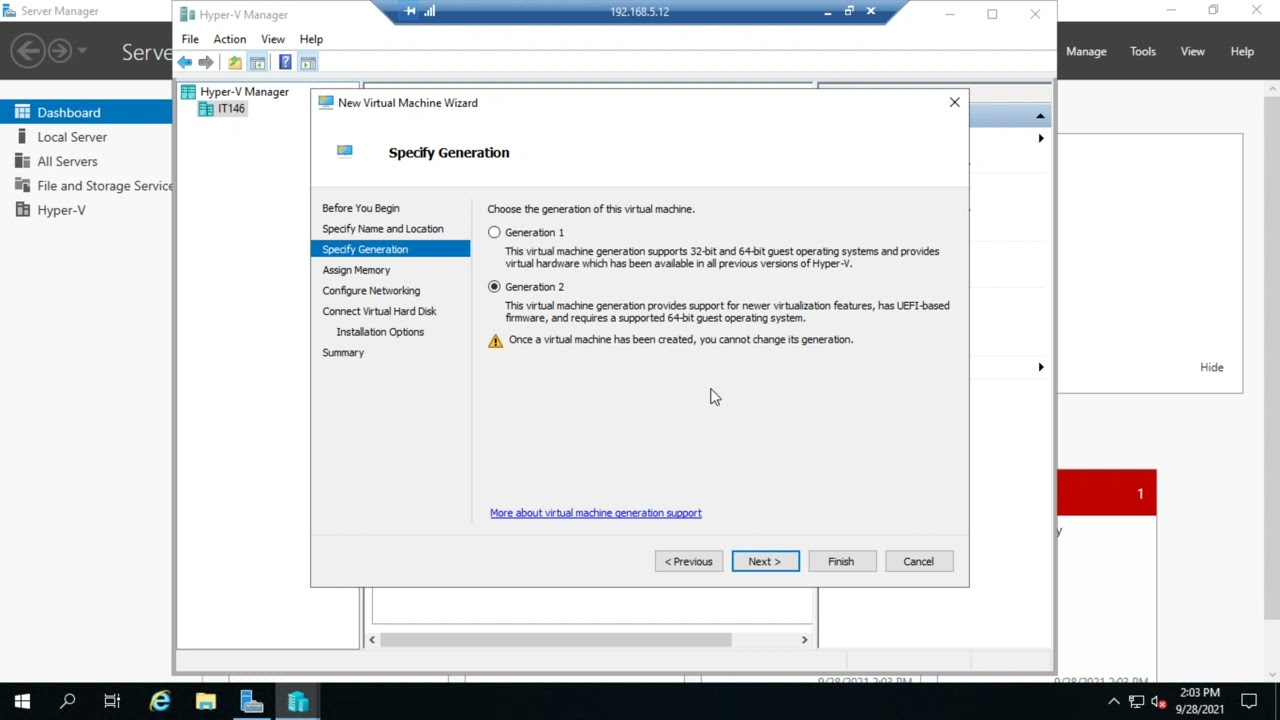Click Hide in the Server Manager panel
The height and width of the screenshot is (720, 1280).
[x=1211, y=367]
